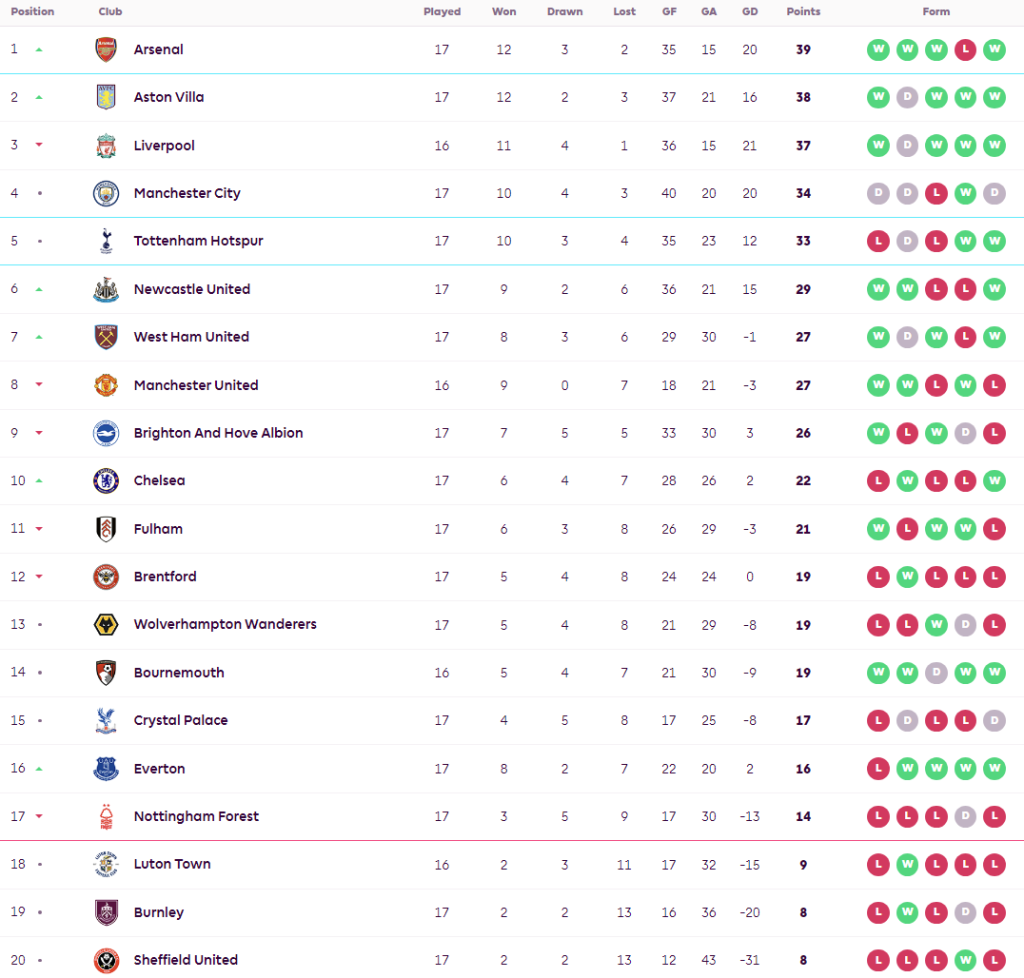This screenshot has width=1024, height=978.
Task: Click Sheffield United's only win in form
Action: pyautogui.click(x=965, y=961)
